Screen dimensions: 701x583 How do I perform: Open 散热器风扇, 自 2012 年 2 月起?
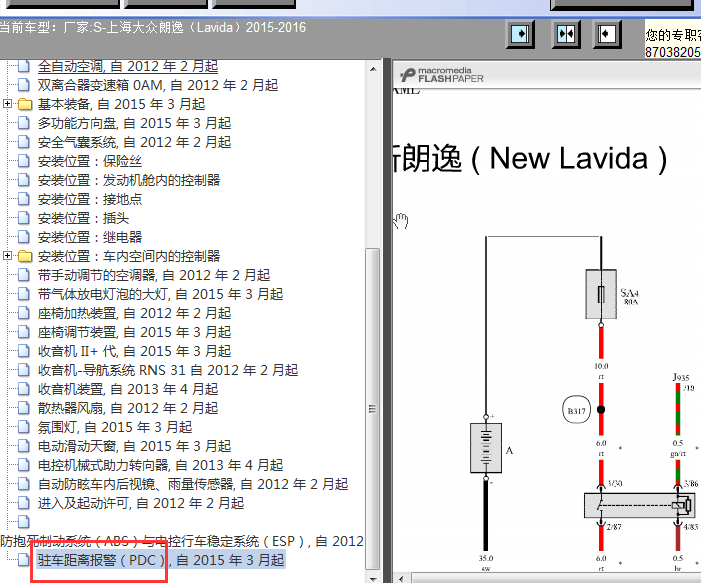coord(127,408)
